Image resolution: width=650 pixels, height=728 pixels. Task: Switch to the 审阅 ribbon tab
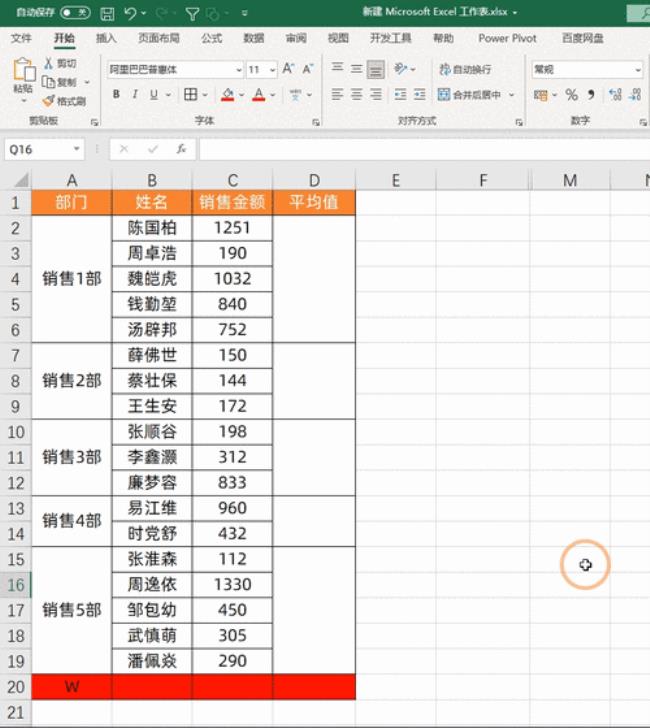coord(296,38)
